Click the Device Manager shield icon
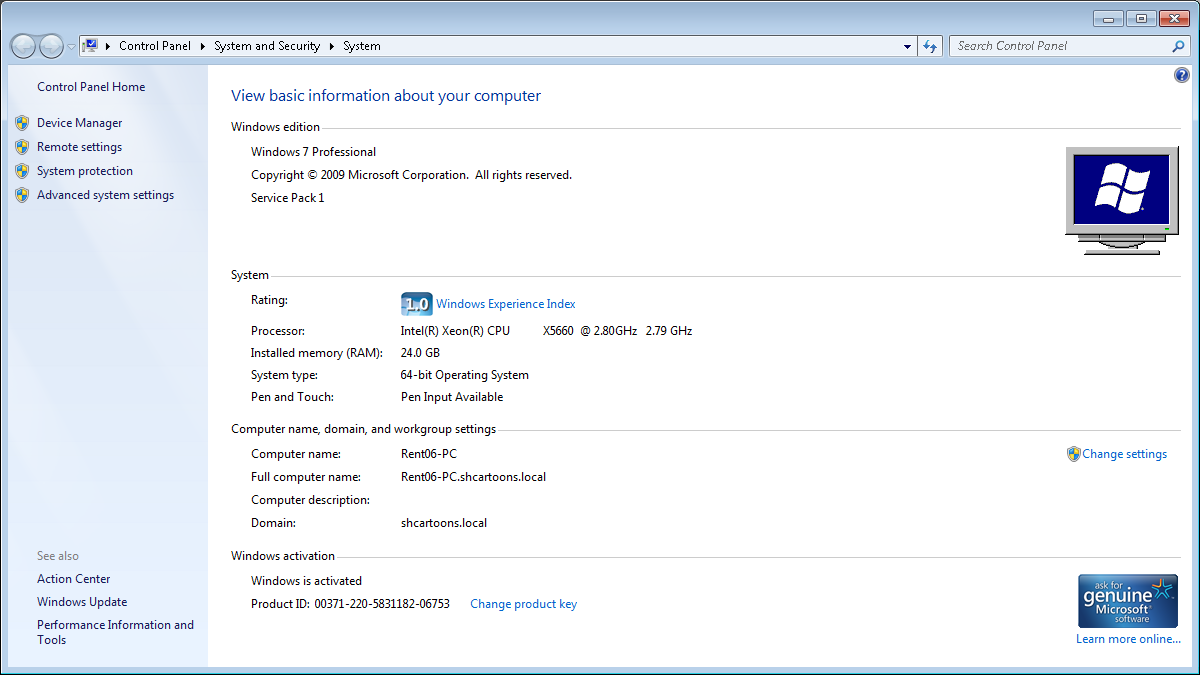Viewport: 1200px width, 675px height. pyautogui.click(x=22, y=123)
